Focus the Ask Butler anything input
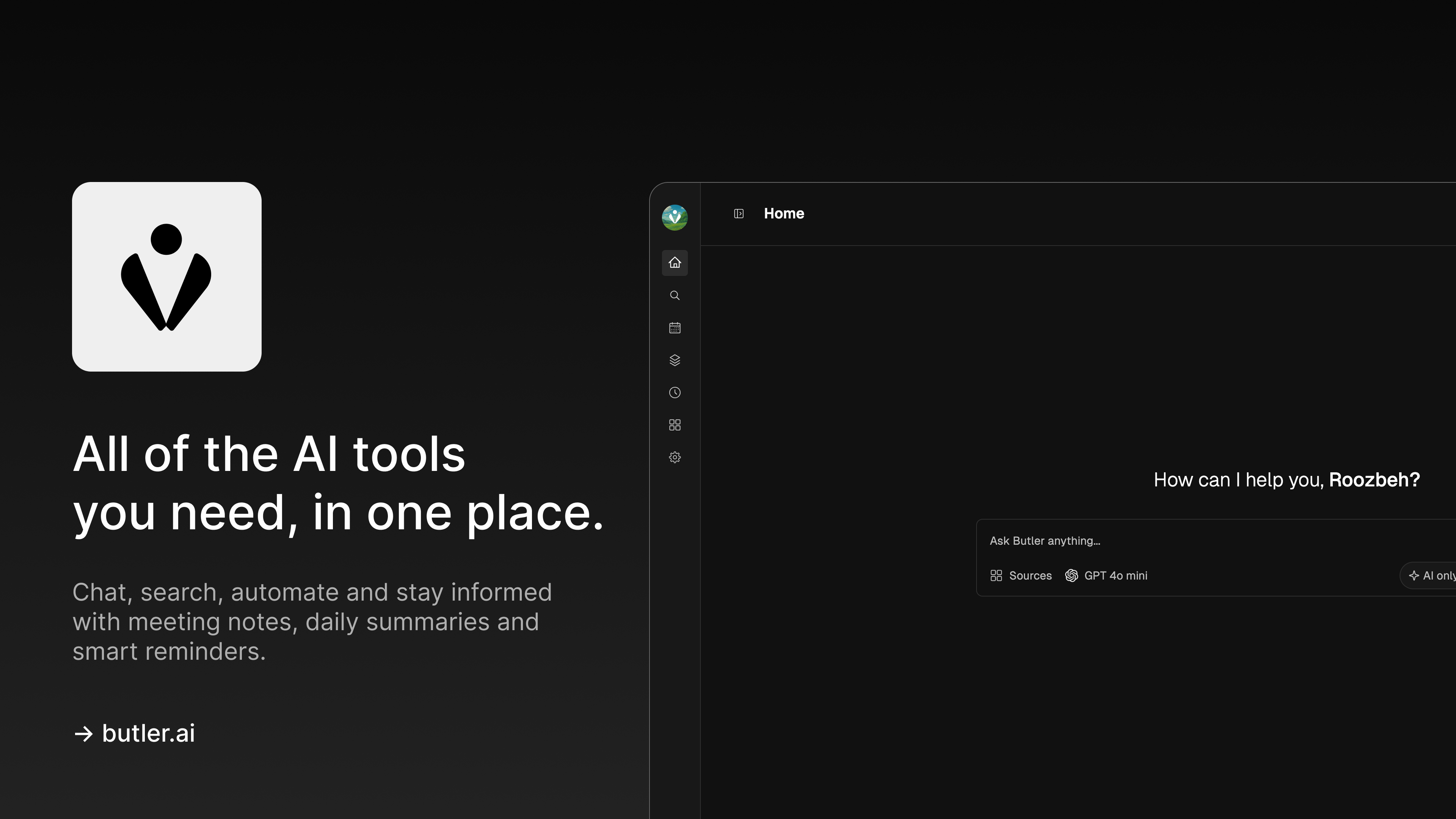This screenshot has height=819, width=1456. click(1187, 541)
